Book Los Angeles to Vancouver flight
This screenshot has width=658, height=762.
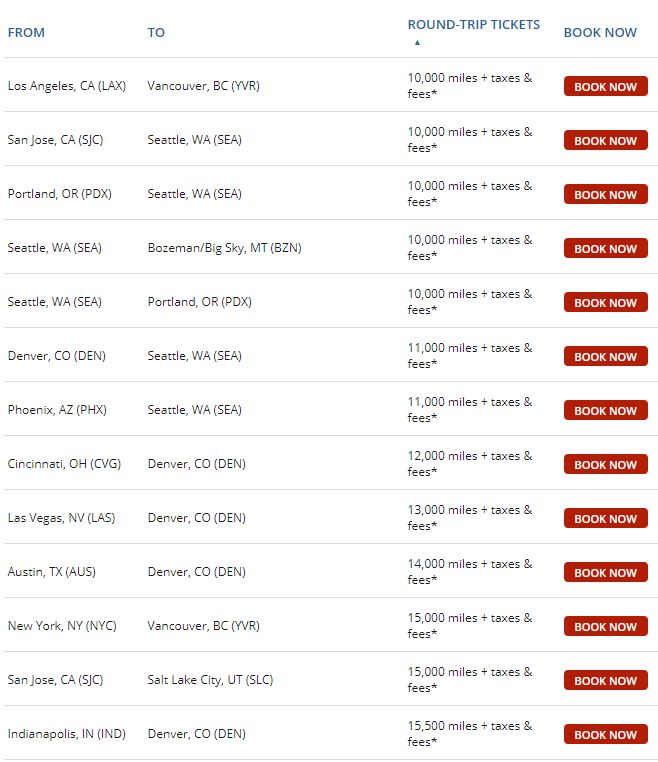click(x=605, y=87)
